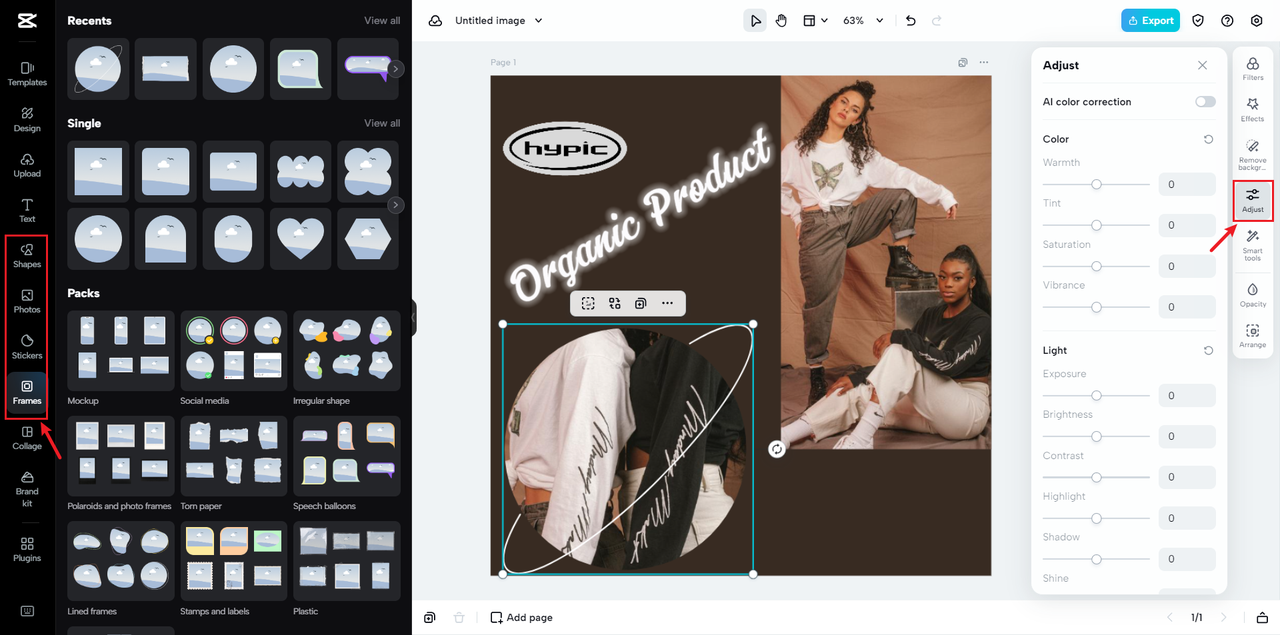Open the Templates sidebar panel
1280x635 pixels.
coord(27,73)
